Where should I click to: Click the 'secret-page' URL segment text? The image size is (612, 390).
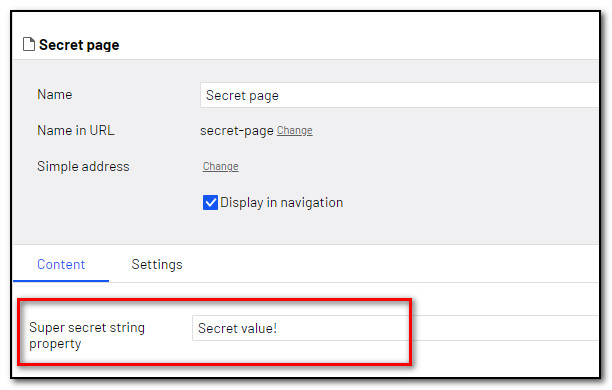tap(237, 131)
